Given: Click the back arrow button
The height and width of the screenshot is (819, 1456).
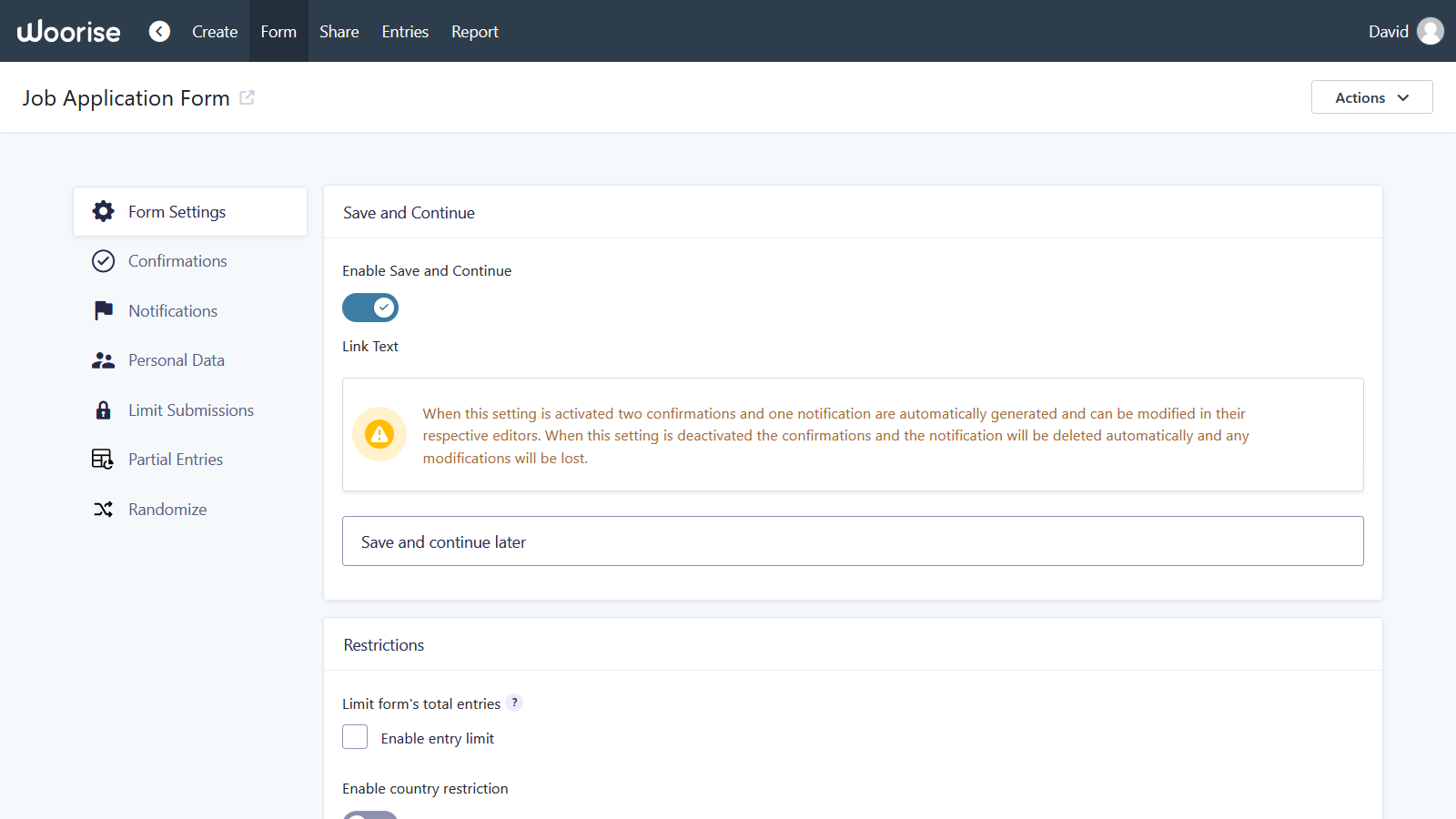Looking at the screenshot, I should coord(159,31).
